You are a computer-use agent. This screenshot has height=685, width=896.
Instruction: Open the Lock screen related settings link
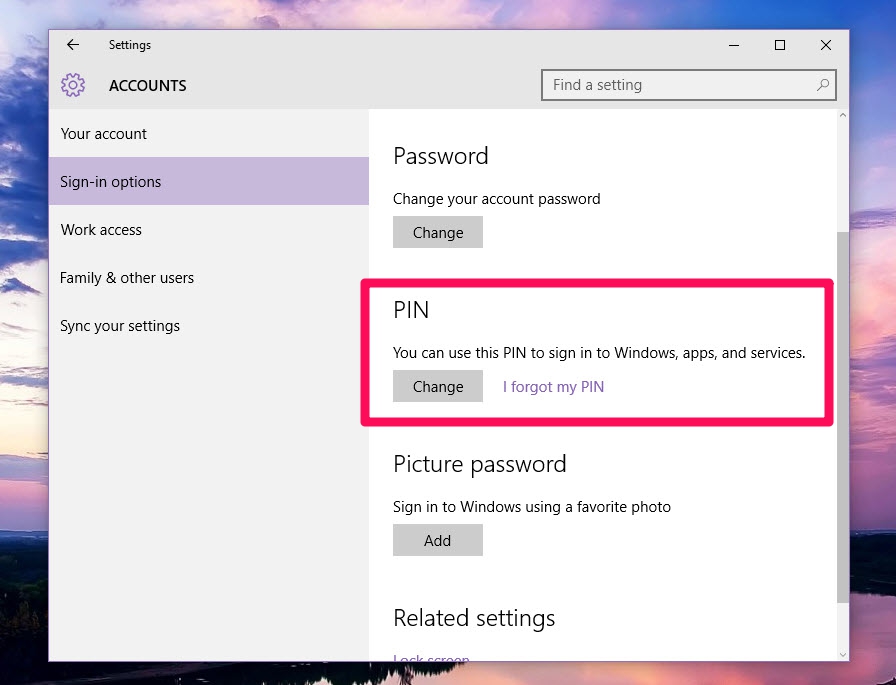click(x=431, y=658)
